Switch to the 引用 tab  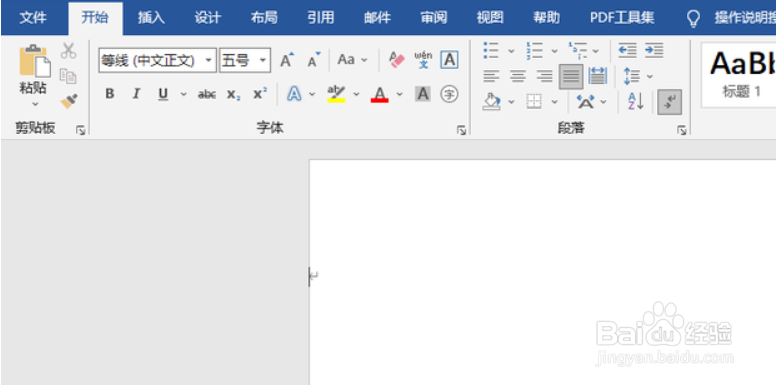point(321,18)
